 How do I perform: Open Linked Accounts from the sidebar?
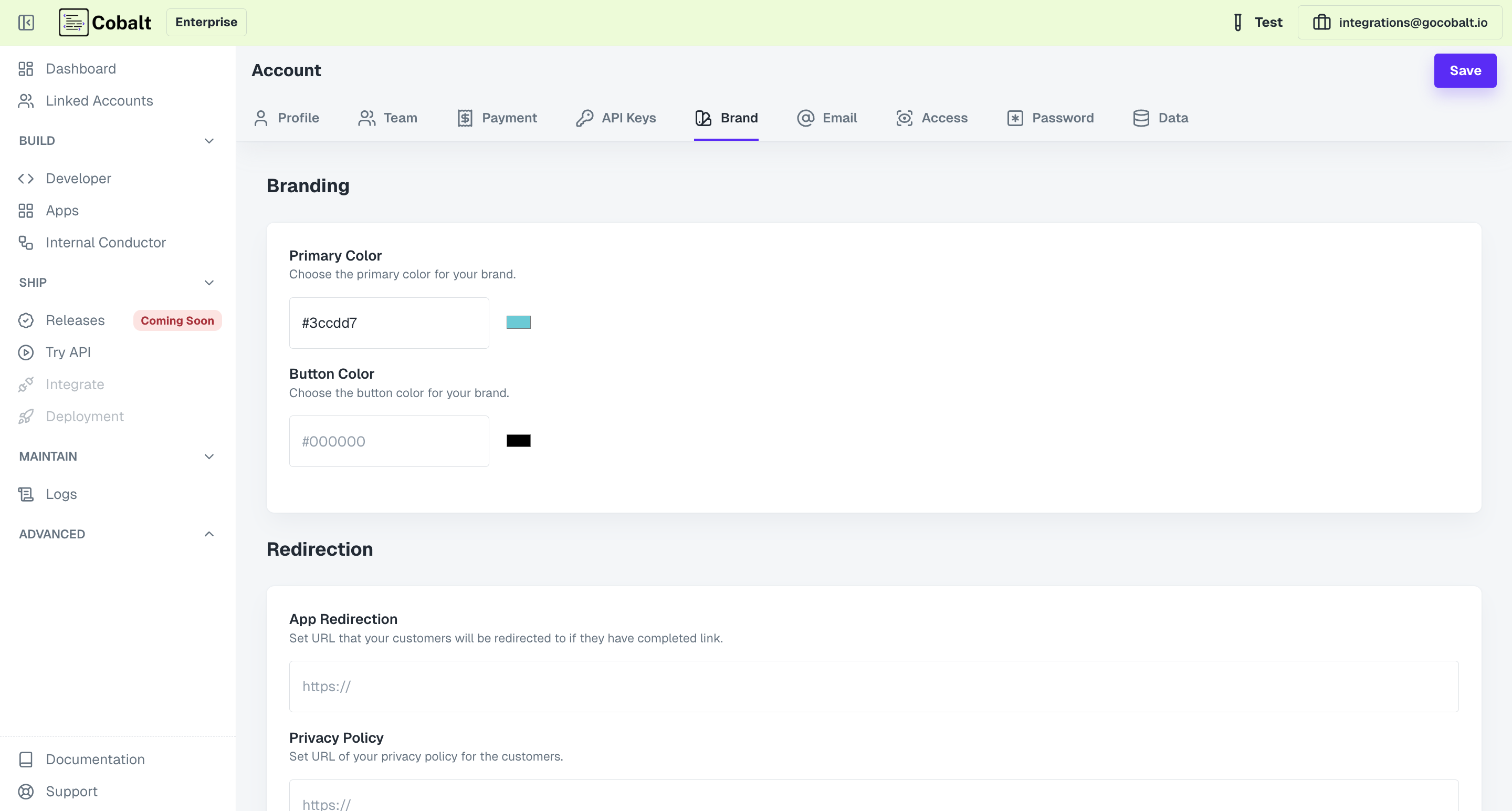coord(99,101)
